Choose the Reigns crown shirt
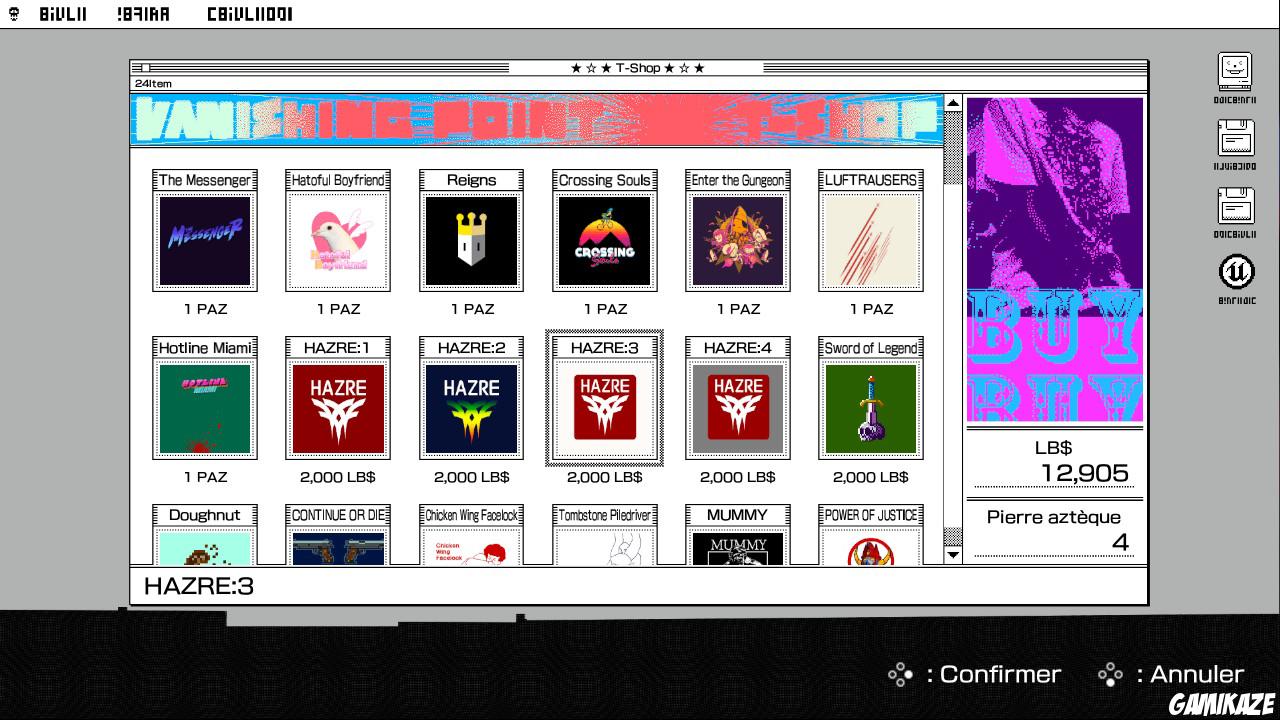 tap(471, 241)
